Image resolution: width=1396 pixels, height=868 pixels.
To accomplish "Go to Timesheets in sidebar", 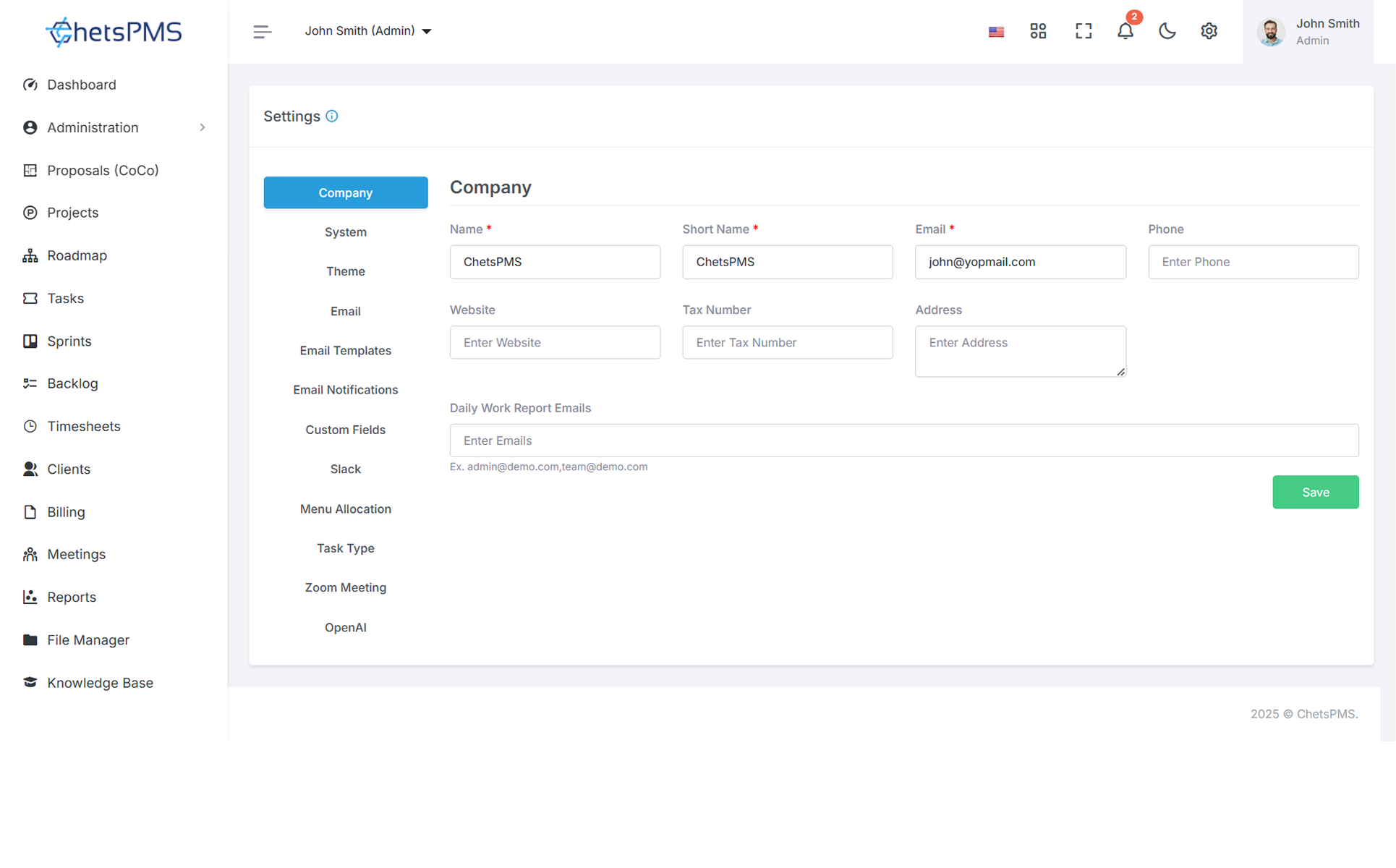I will [83, 426].
